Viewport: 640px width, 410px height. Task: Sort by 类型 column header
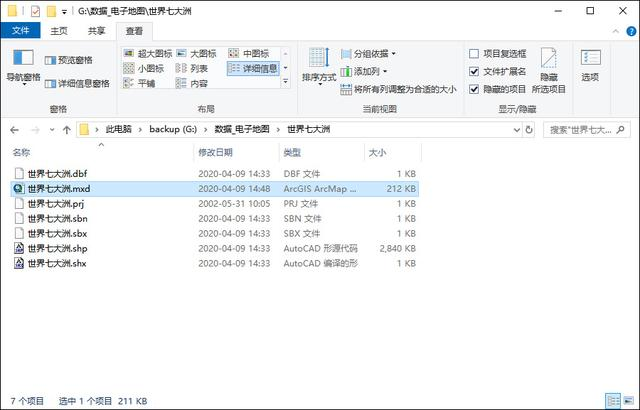coord(322,153)
